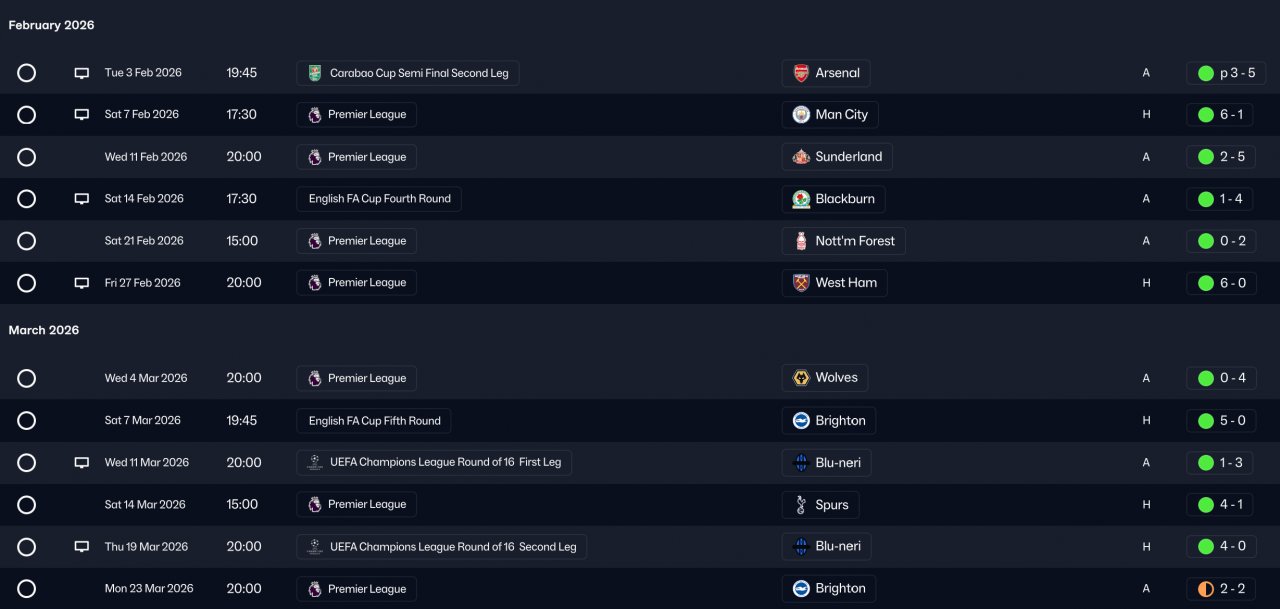This screenshot has width=1280, height=609.
Task: Select the radio circle for Spurs fixture
Action: coord(27,505)
